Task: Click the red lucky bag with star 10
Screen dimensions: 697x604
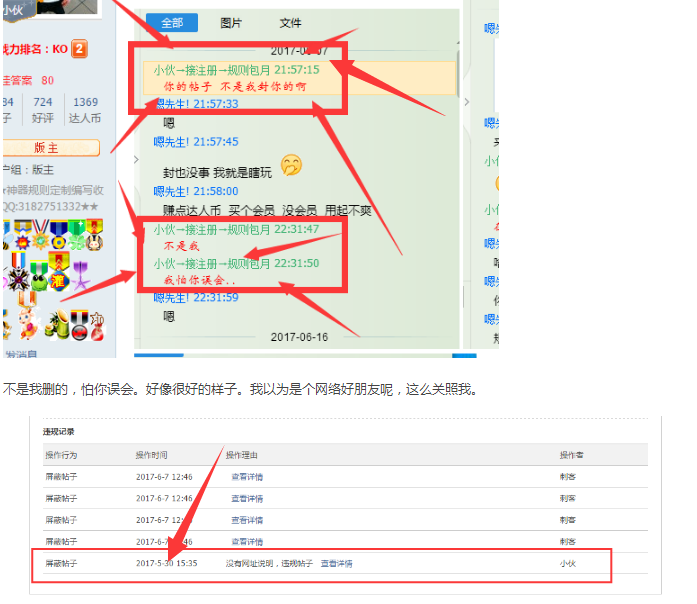Action: 97,326
